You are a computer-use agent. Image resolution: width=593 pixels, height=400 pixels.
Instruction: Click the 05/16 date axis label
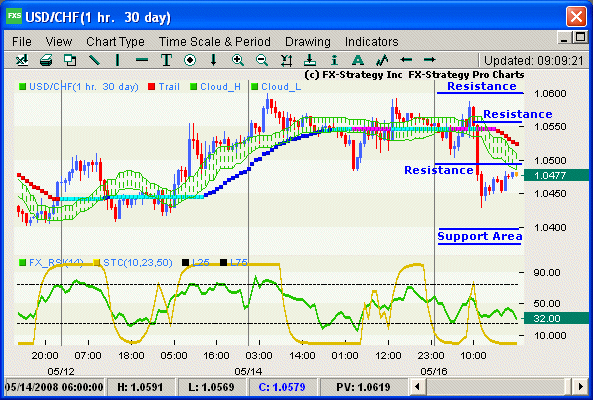434,371
